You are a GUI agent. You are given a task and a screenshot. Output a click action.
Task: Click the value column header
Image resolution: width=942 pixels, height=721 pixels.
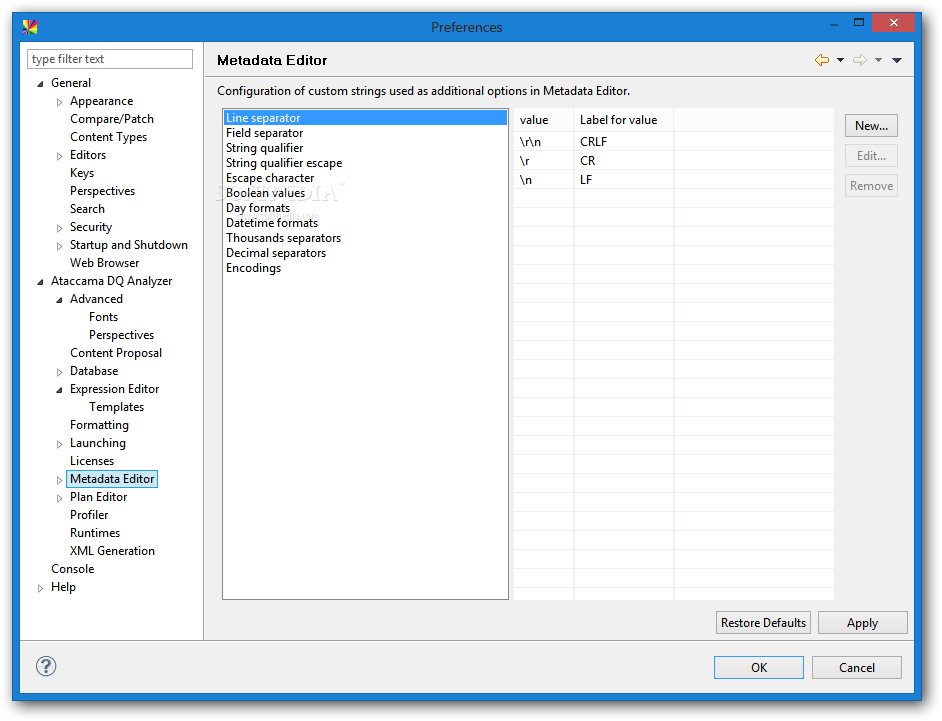544,120
